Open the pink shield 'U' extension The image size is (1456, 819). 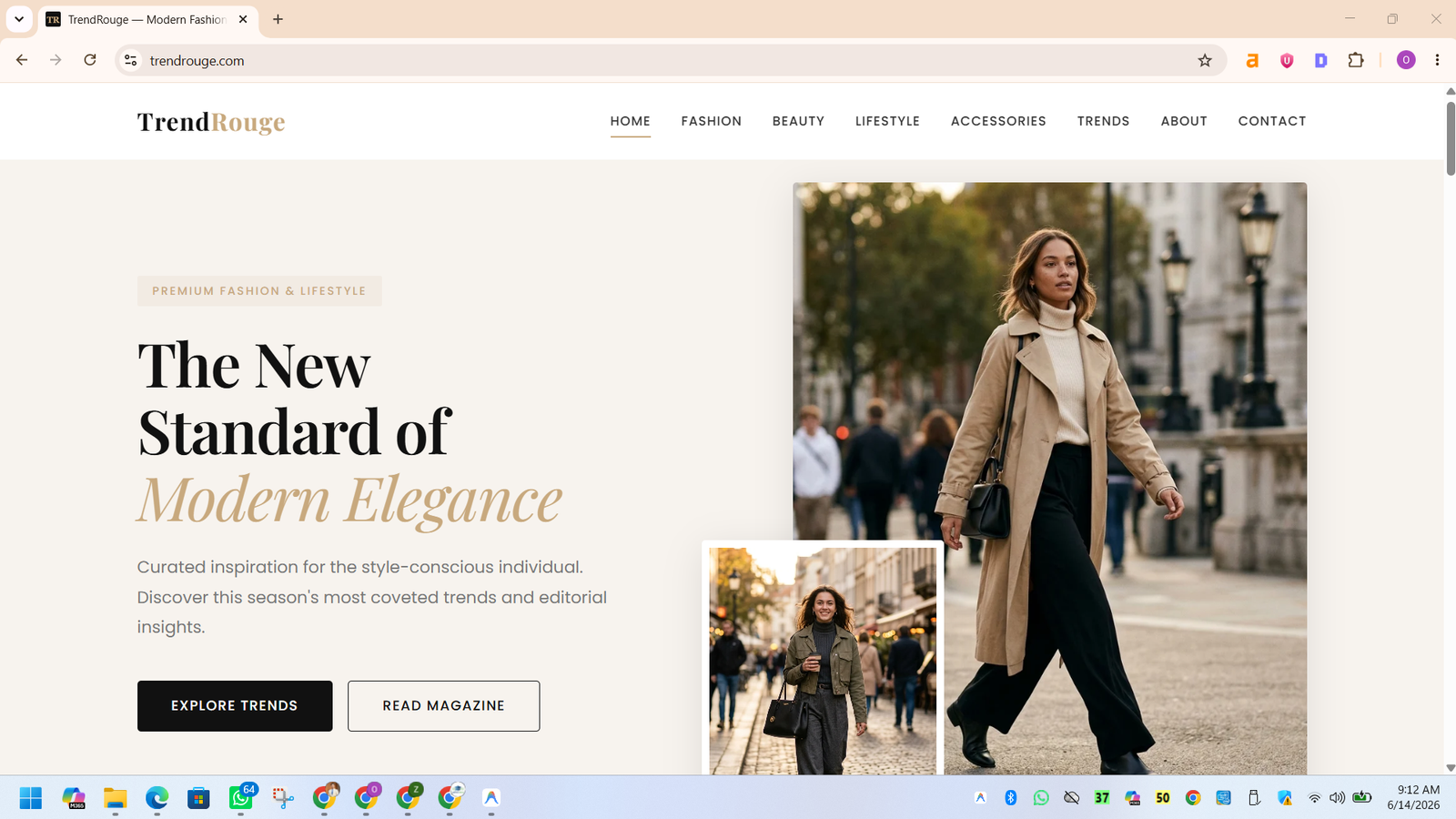(x=1287, y=60)
